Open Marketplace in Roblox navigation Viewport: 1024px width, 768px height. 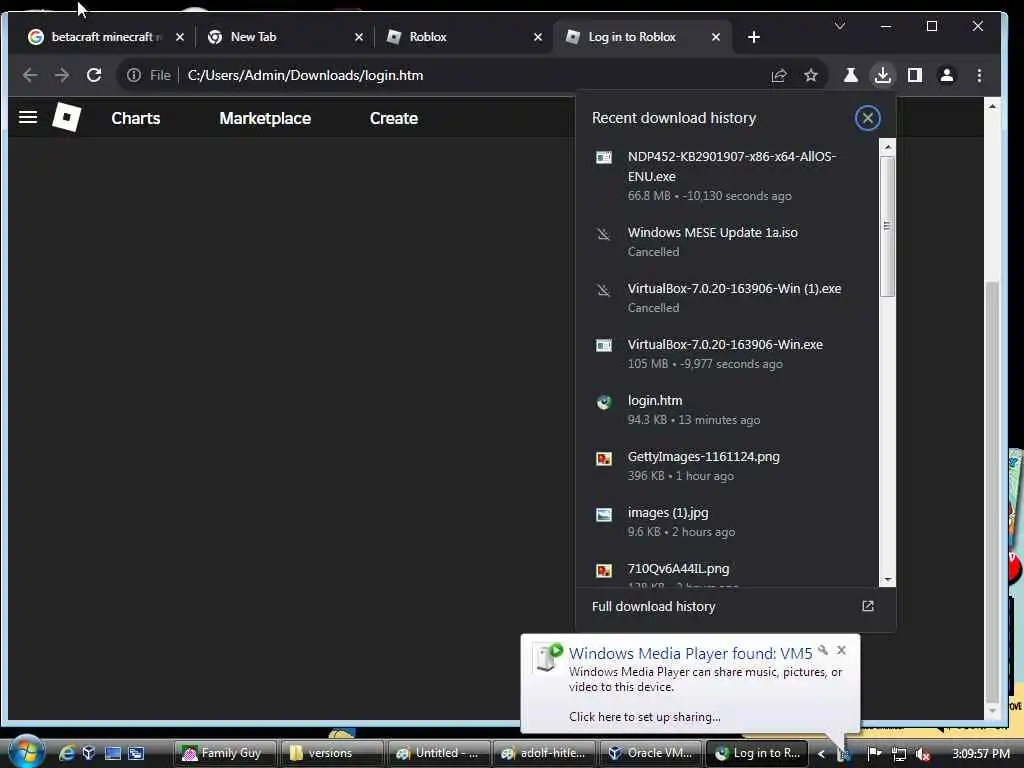pyautogui.click(x=264, y=118)
